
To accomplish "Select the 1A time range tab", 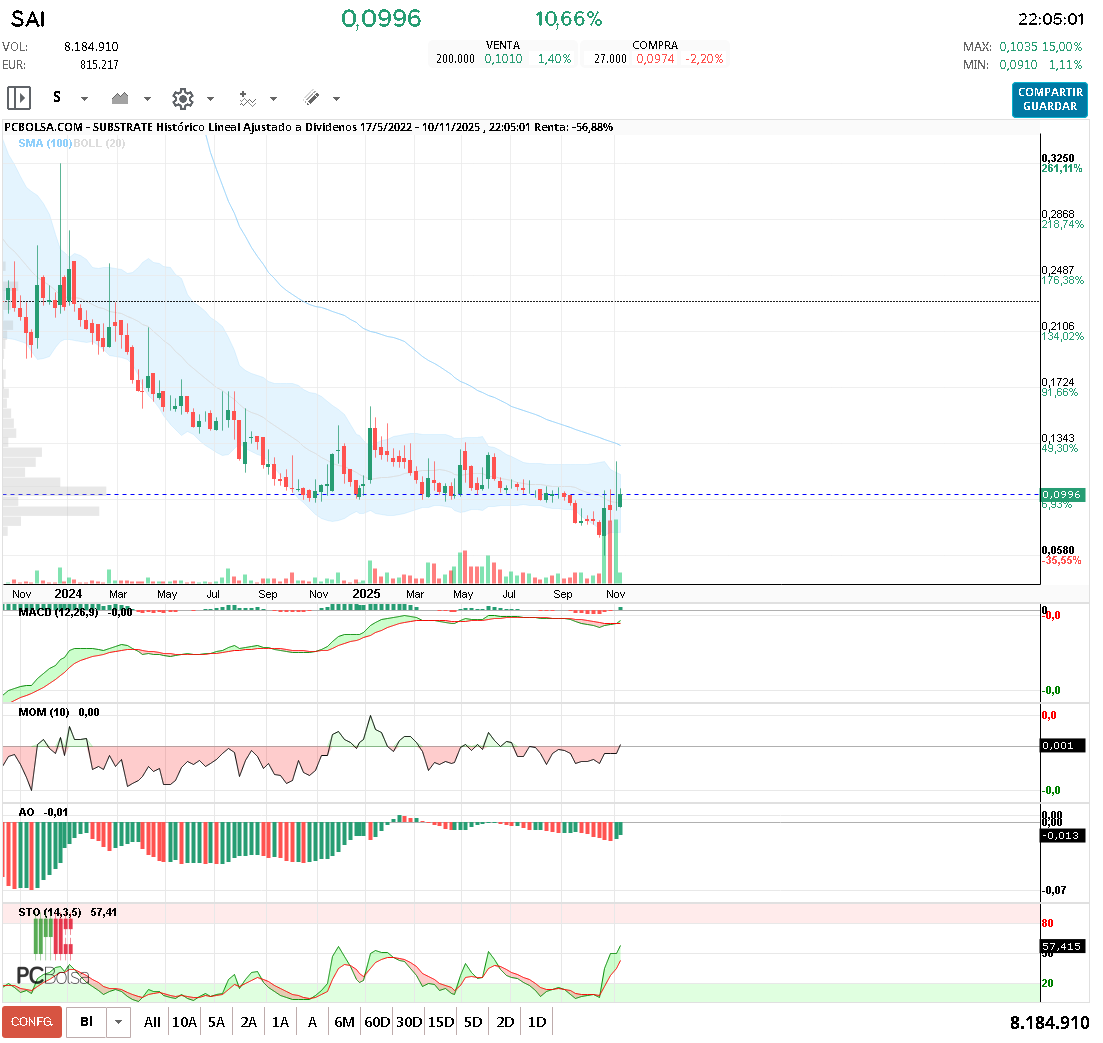I will pos(280,1022).
